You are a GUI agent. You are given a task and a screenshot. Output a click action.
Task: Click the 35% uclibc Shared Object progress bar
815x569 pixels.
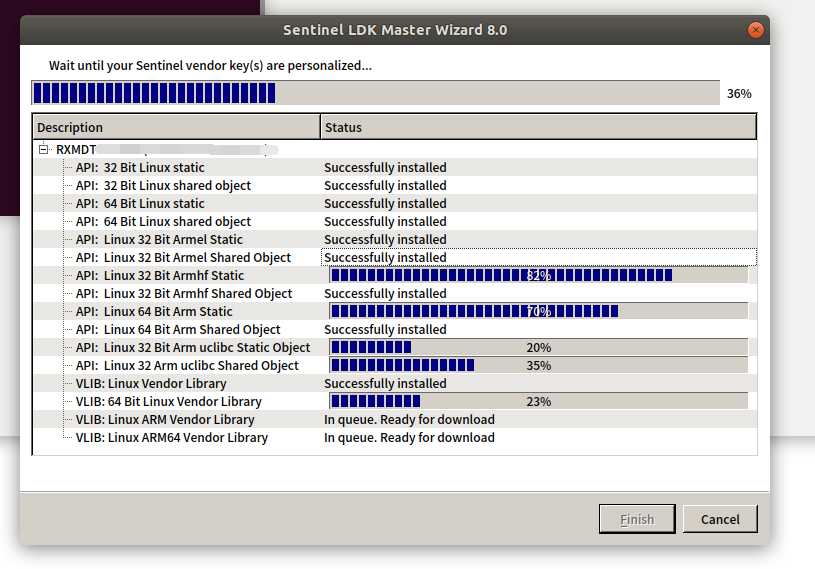(538, 365)
